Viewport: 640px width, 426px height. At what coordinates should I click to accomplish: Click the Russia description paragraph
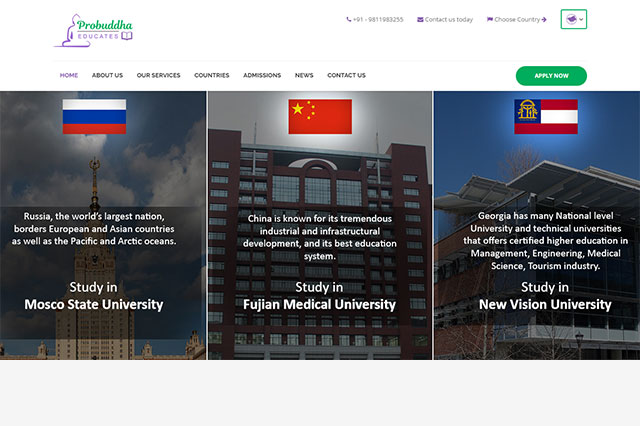[x=94, y=229]
